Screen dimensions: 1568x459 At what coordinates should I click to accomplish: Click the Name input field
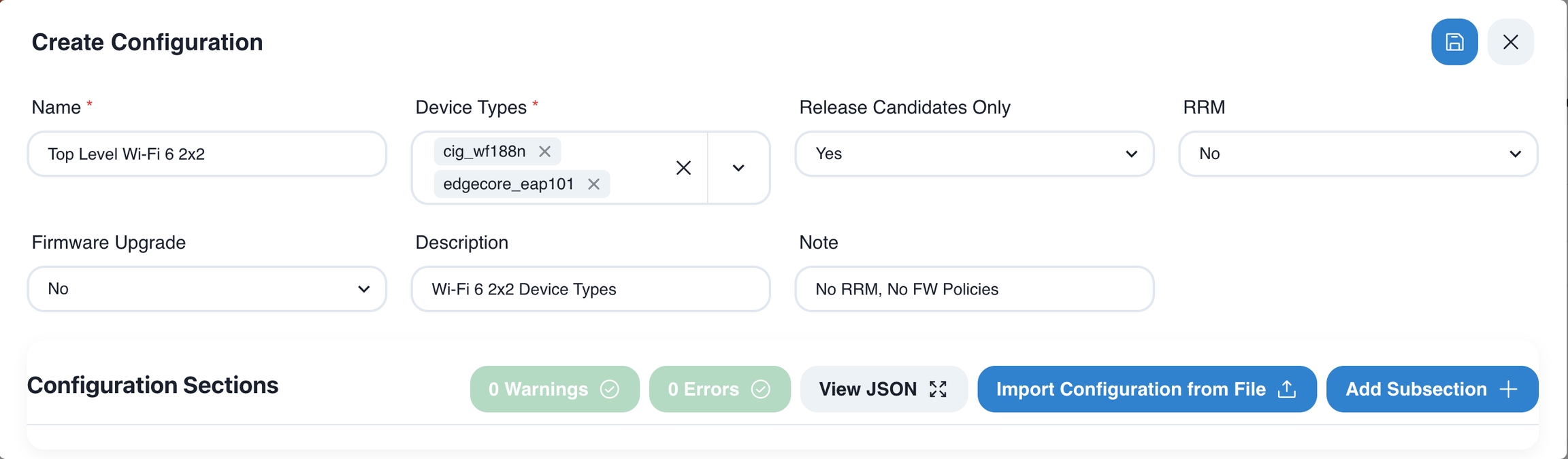(x=207, y=154)
